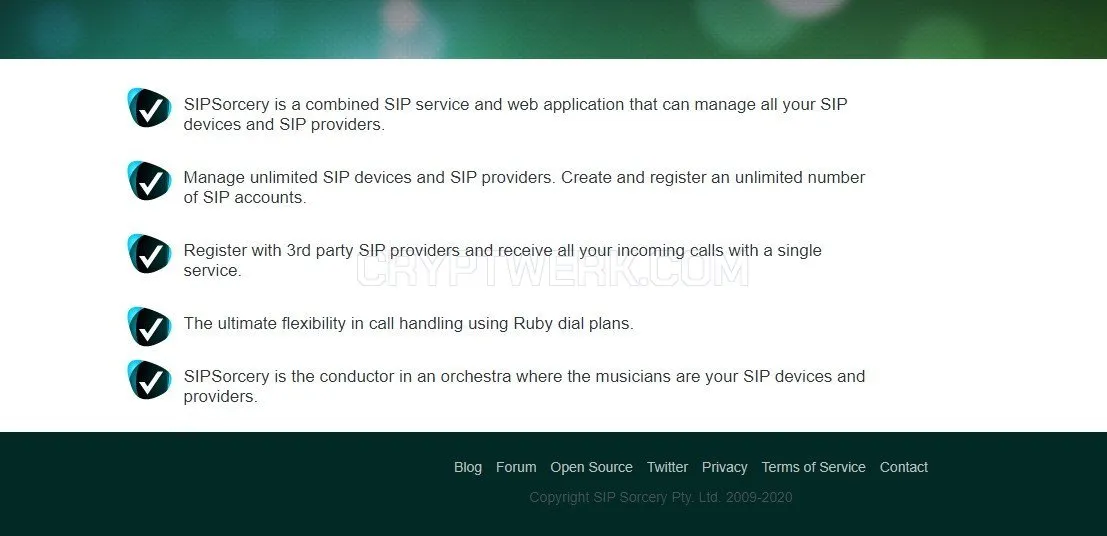Open the Open Source footer link
Screen dimensions: 1107x536
[x=592, y=467]
